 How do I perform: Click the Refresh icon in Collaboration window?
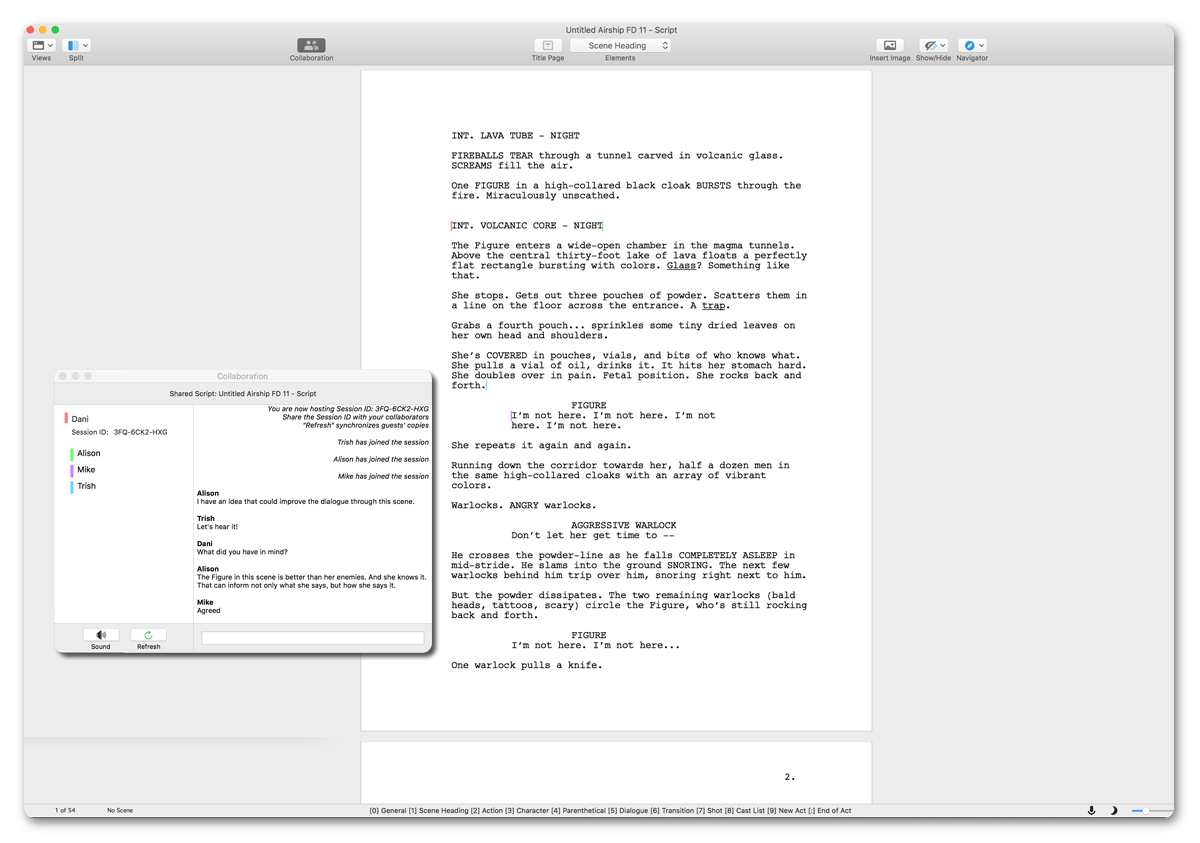tap(148, 635)
